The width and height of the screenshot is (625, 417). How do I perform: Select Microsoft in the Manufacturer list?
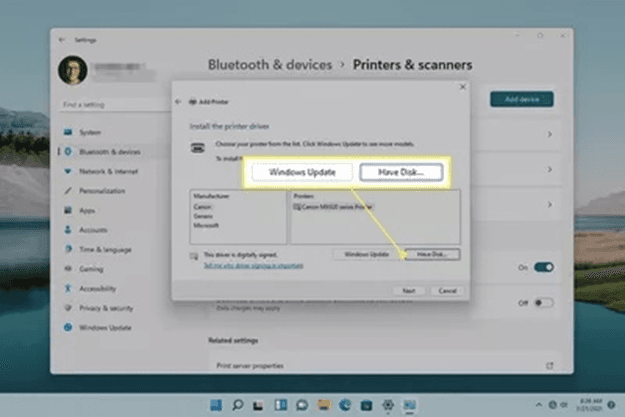pyautogui.click(x=206, y=226)
